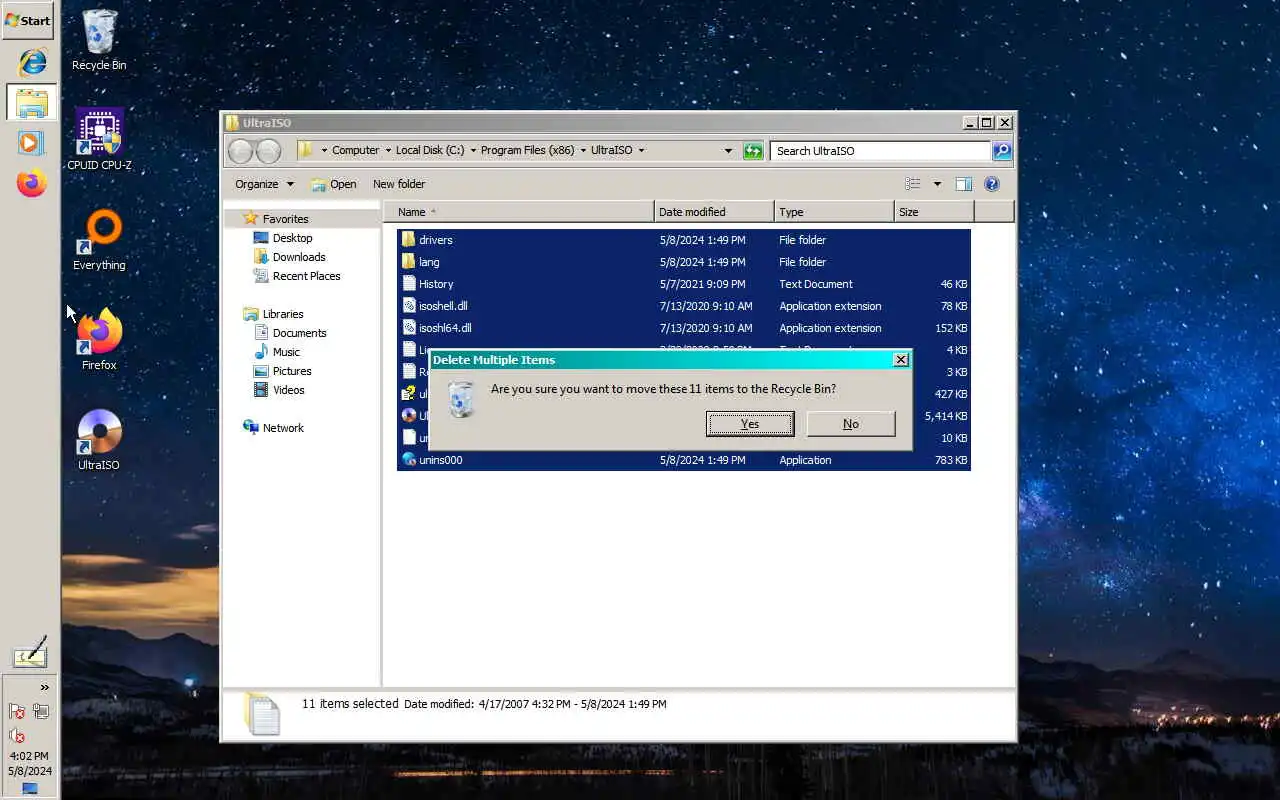Sort files by Date modified column
This screenshot has width=1280, height=800.
click(714, 212)
